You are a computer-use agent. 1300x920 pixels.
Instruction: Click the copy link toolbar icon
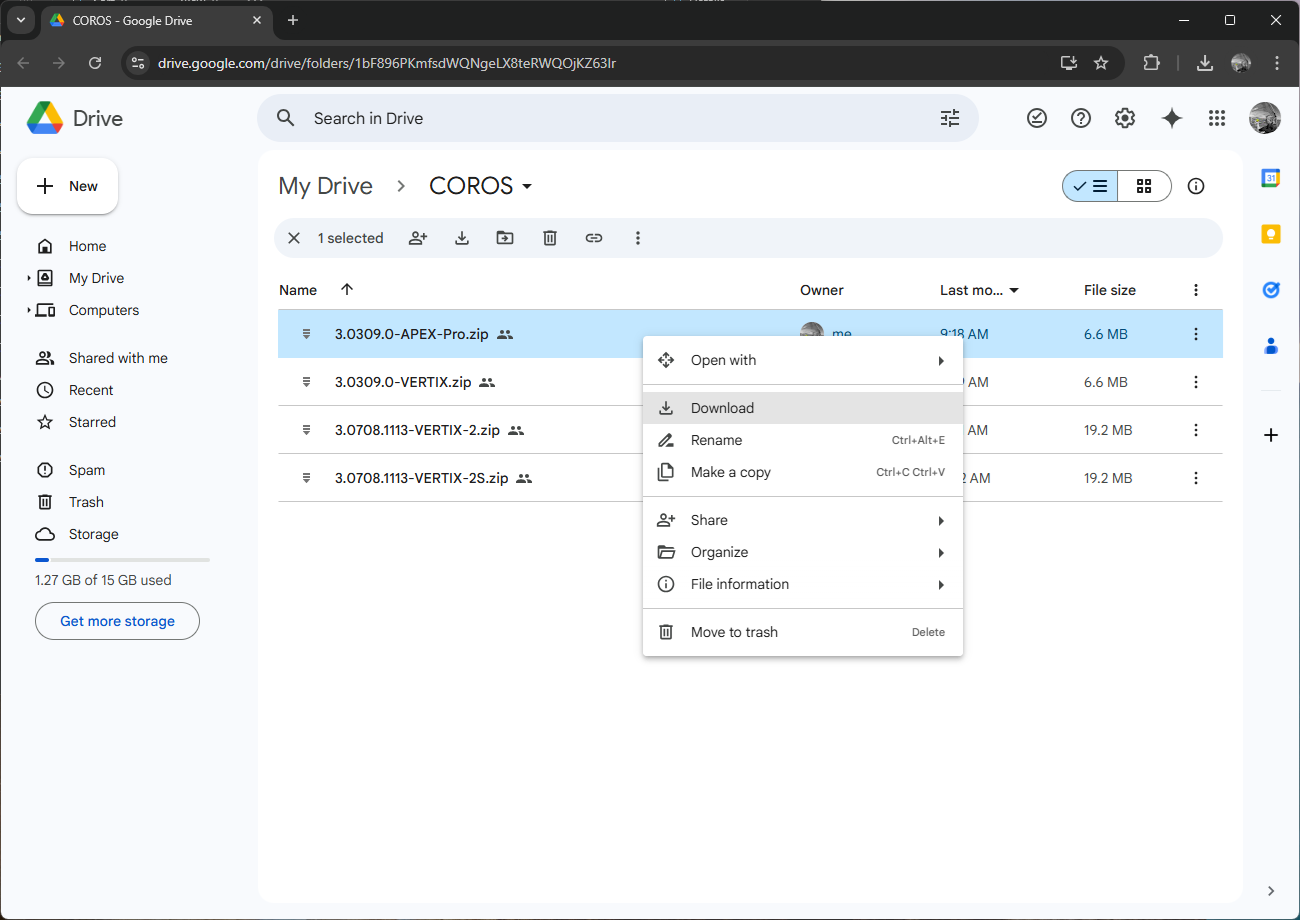pos(594,238)
